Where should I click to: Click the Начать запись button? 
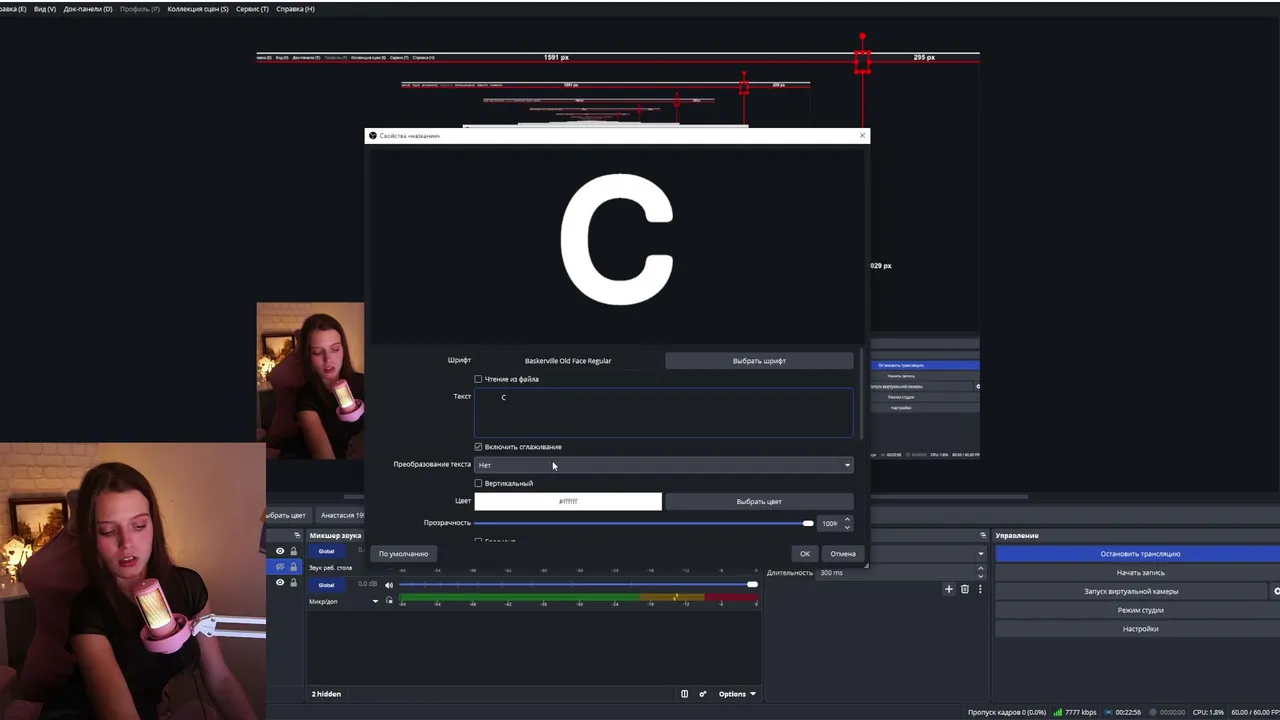click(x=1140, y=573)
